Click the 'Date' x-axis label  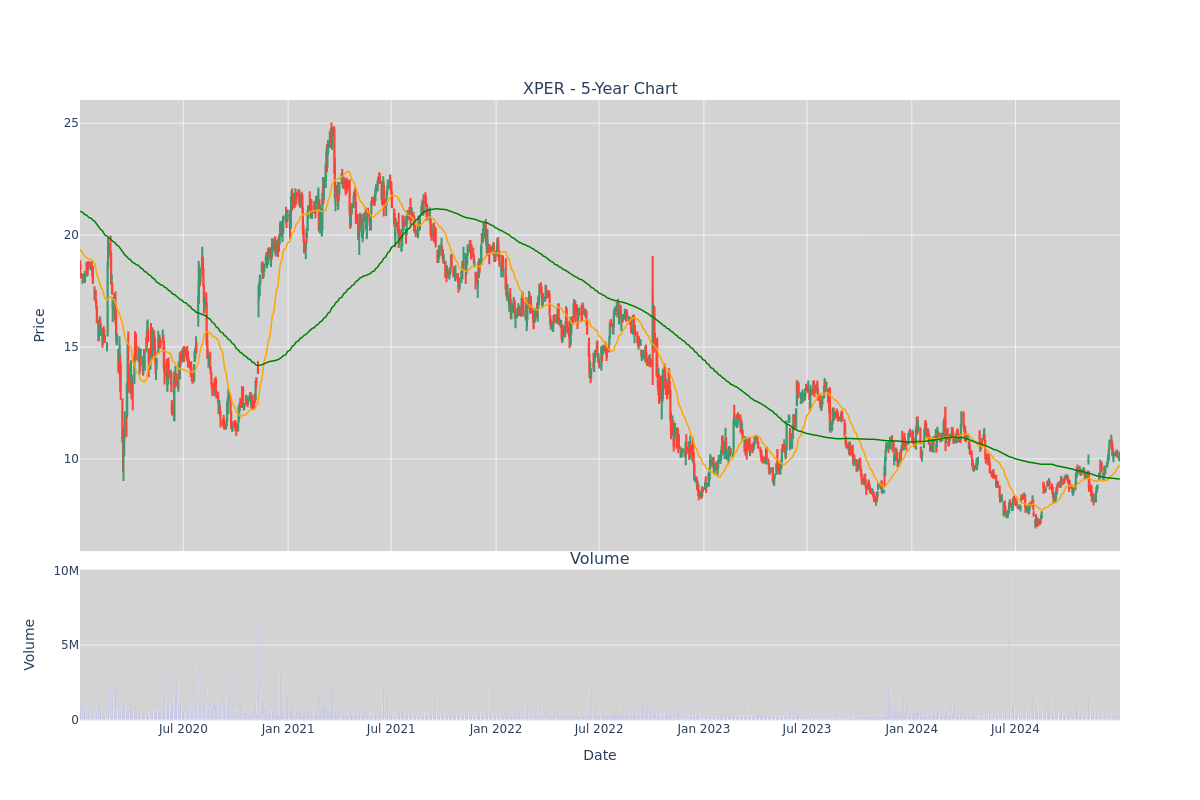click(600, 755)
